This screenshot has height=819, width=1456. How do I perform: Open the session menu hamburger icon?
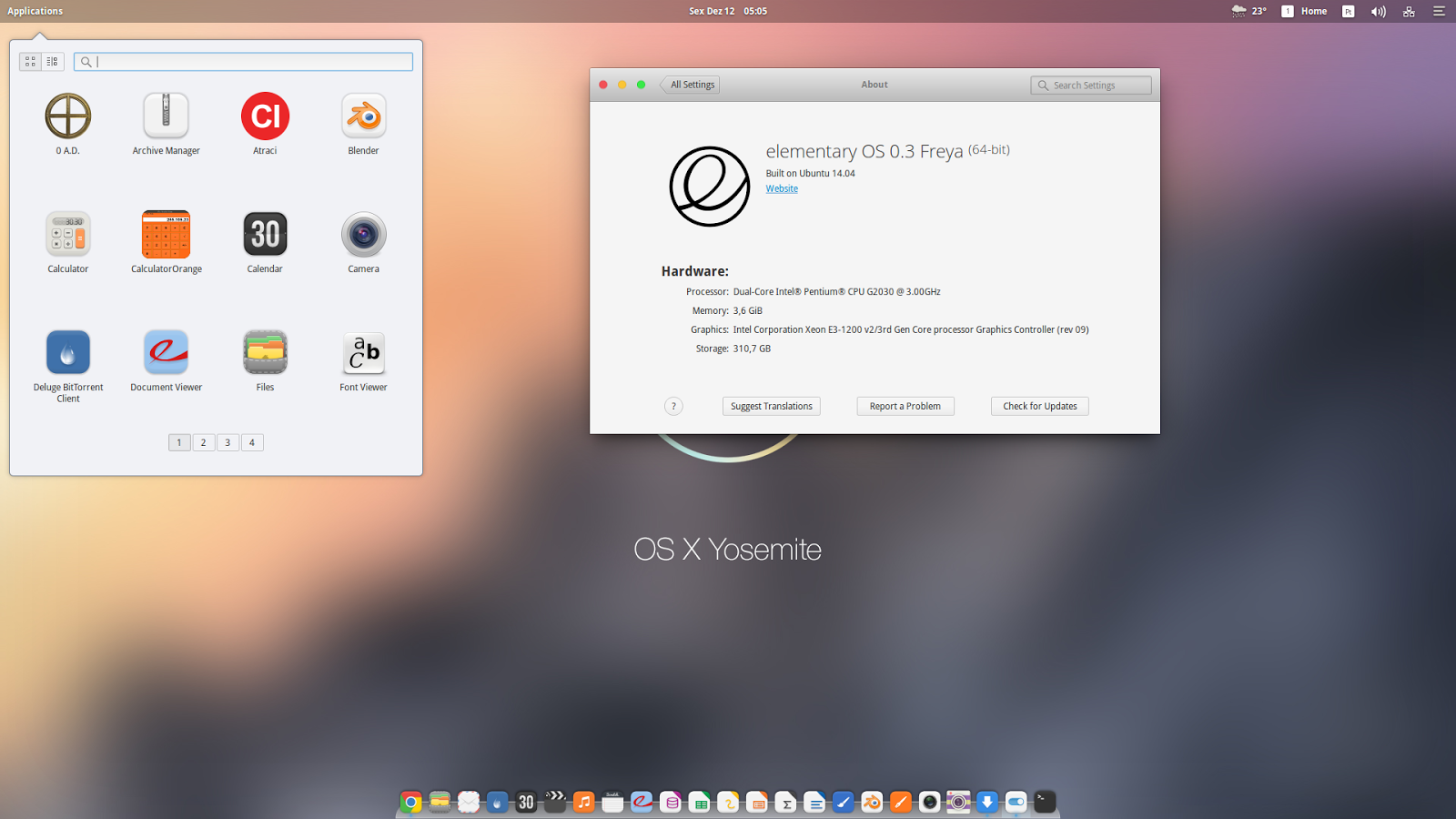(x=1439, y=11)
